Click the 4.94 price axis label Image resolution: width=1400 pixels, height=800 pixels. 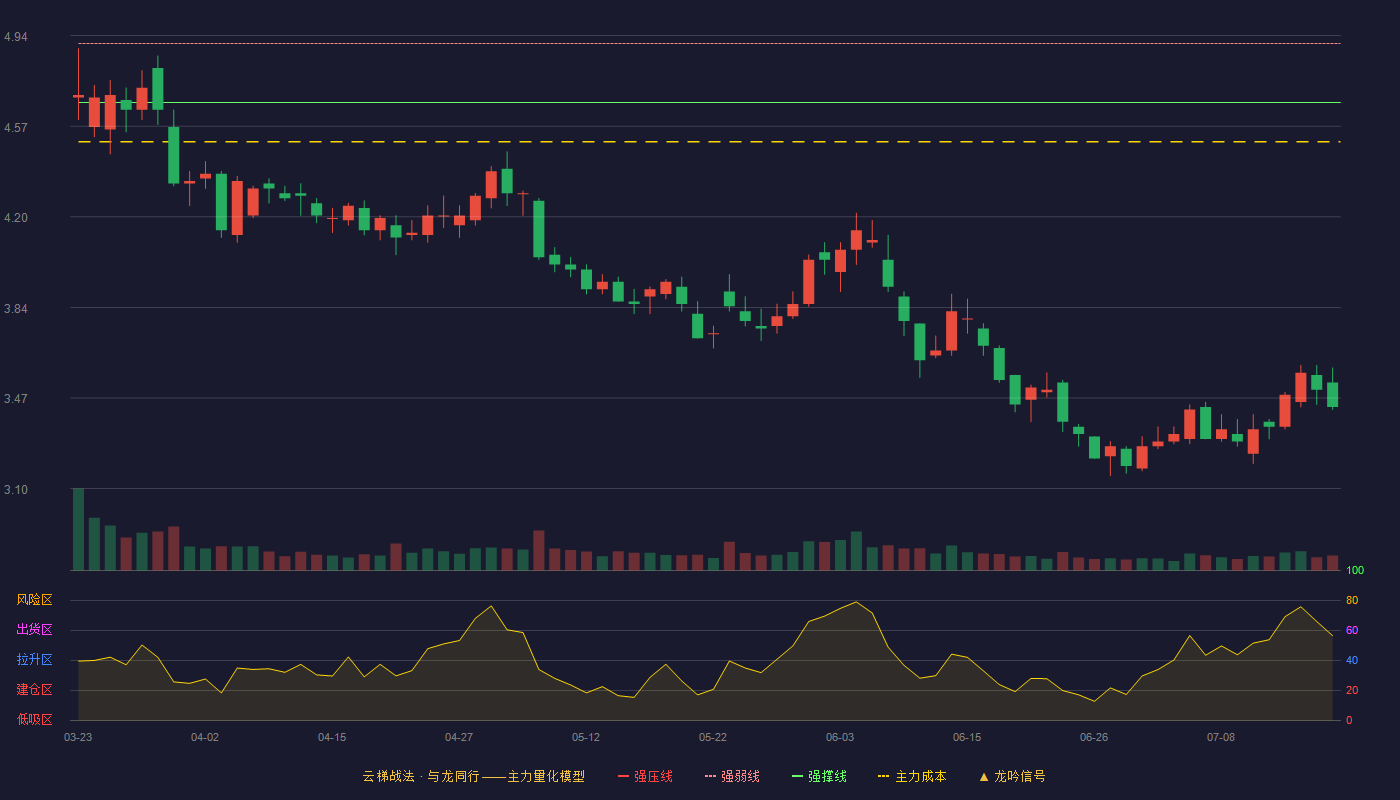point(16,37)
